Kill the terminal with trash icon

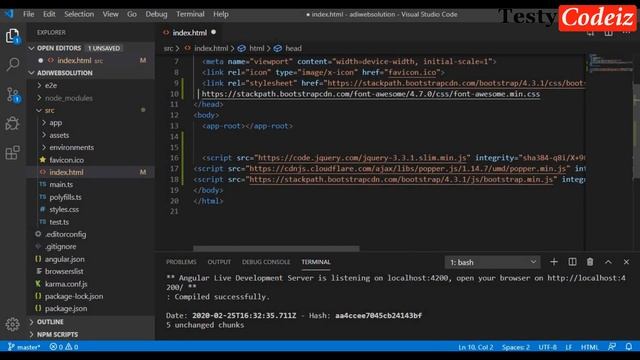pos(590,262)
